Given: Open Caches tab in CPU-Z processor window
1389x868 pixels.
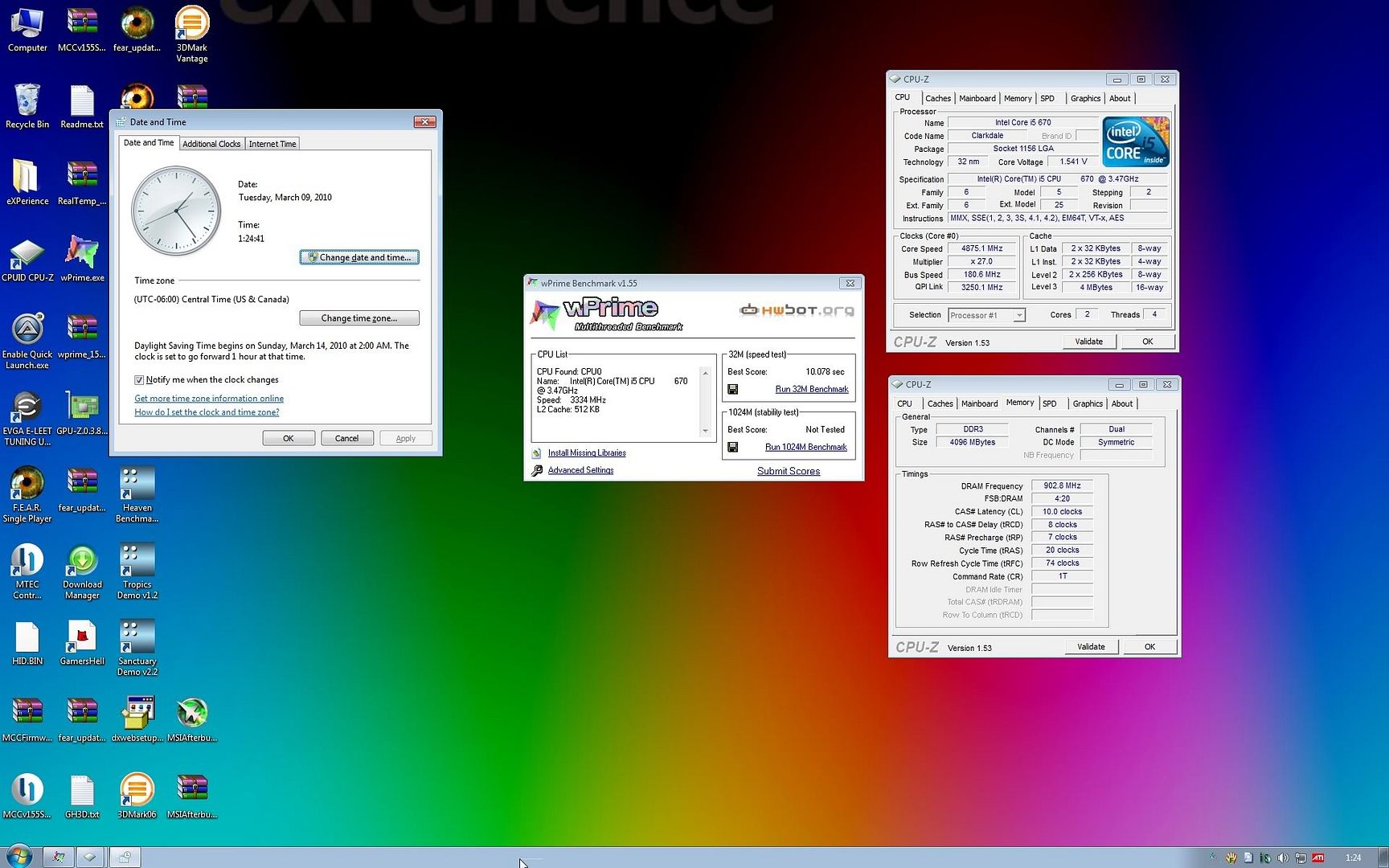Looking at the screenshot, I should [x=937, y=98].
